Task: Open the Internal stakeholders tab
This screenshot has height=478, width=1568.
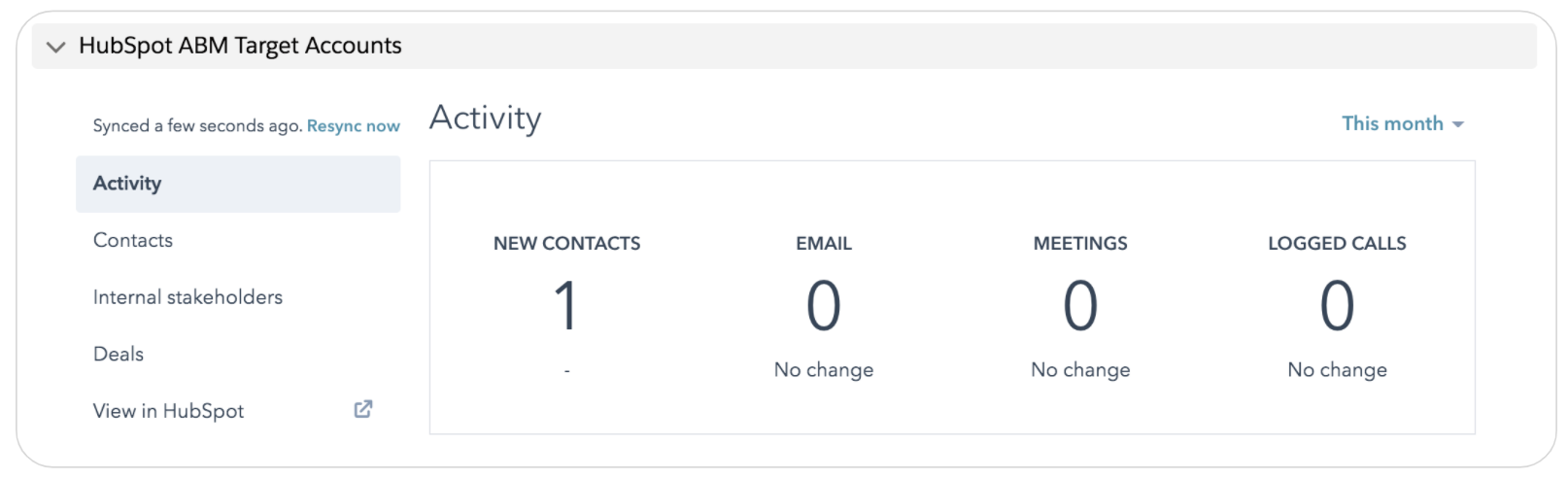Action: (x=187, y=297)
